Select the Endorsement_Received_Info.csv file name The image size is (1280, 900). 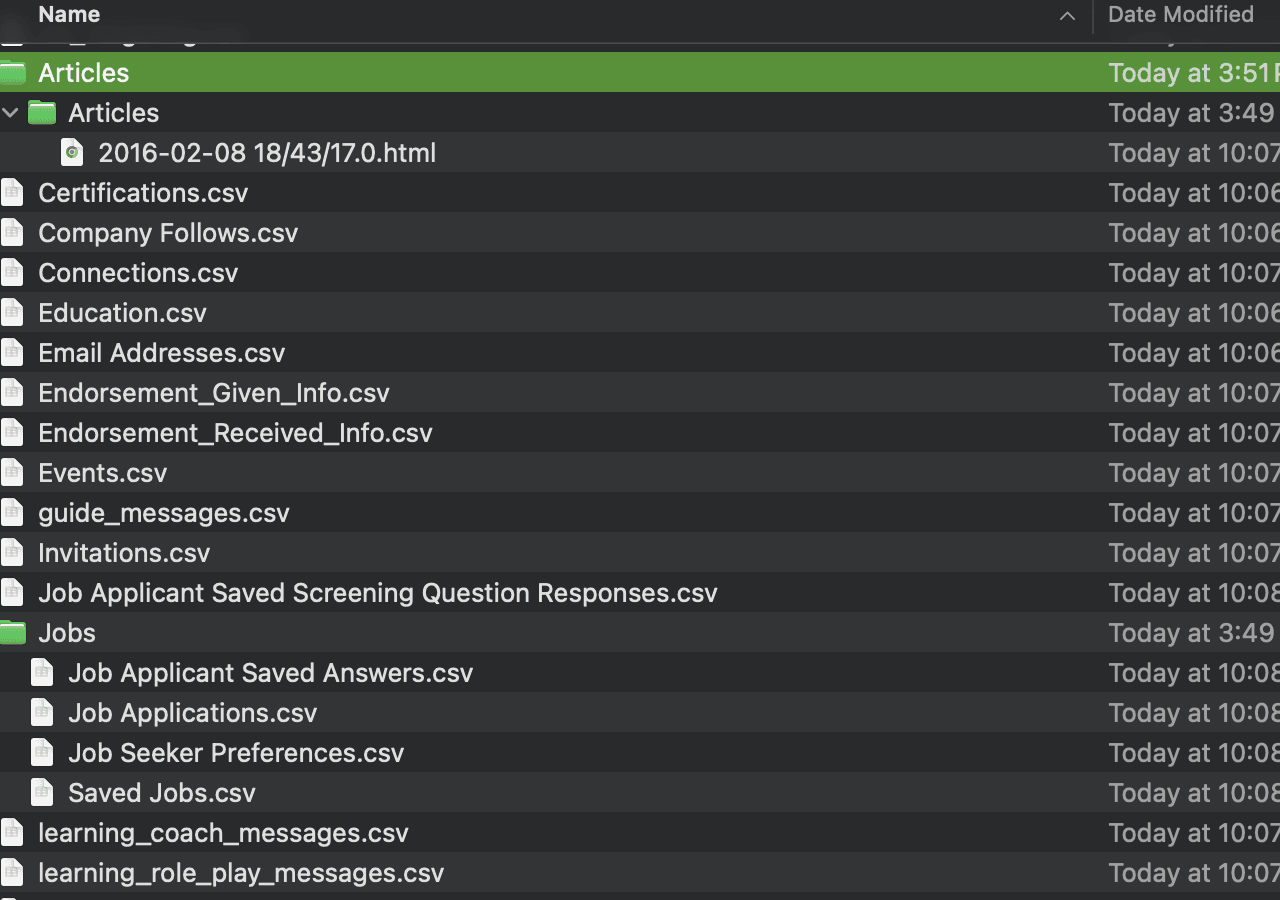(235, 433)
